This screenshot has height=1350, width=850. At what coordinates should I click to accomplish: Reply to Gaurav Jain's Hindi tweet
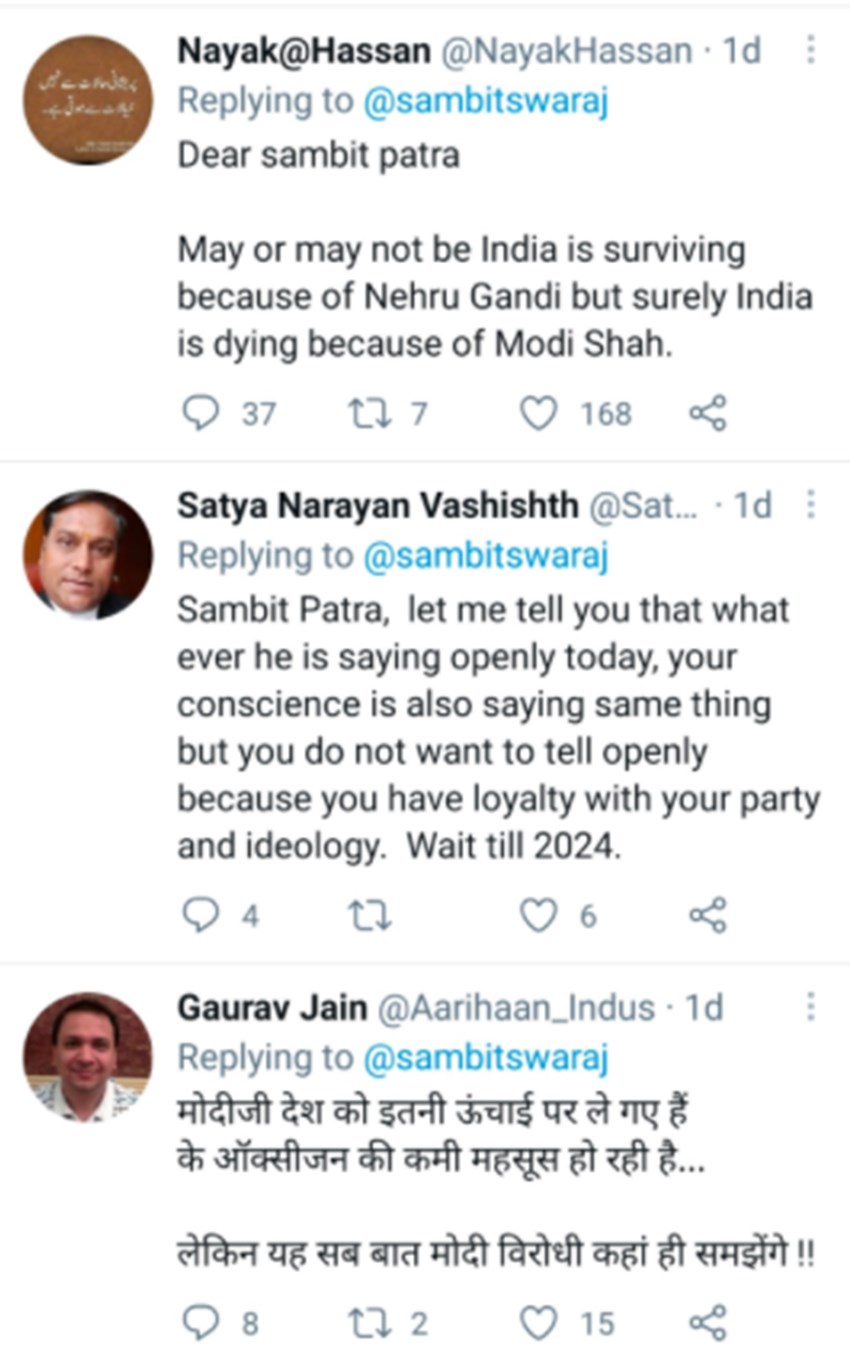200,1322
